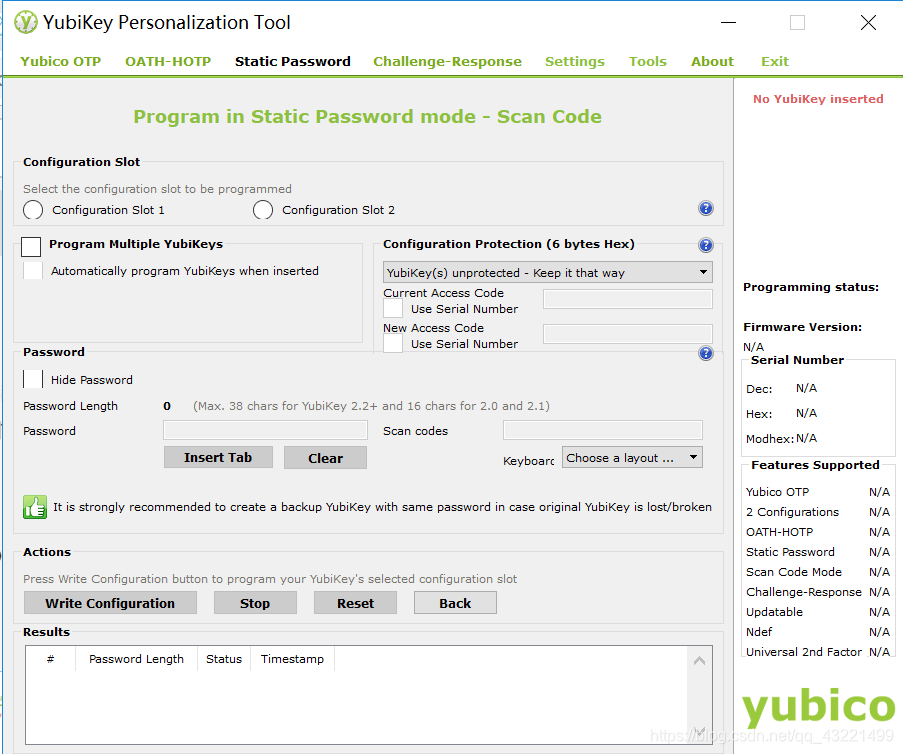Click the Reset button
Screen dimensions: 903x754
(355, 603)
